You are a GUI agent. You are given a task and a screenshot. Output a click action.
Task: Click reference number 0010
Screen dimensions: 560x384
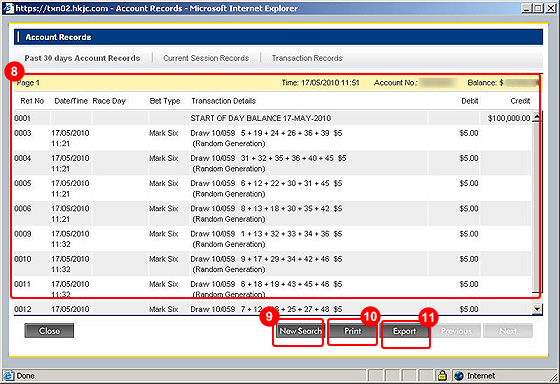click(x=22, y=259)
